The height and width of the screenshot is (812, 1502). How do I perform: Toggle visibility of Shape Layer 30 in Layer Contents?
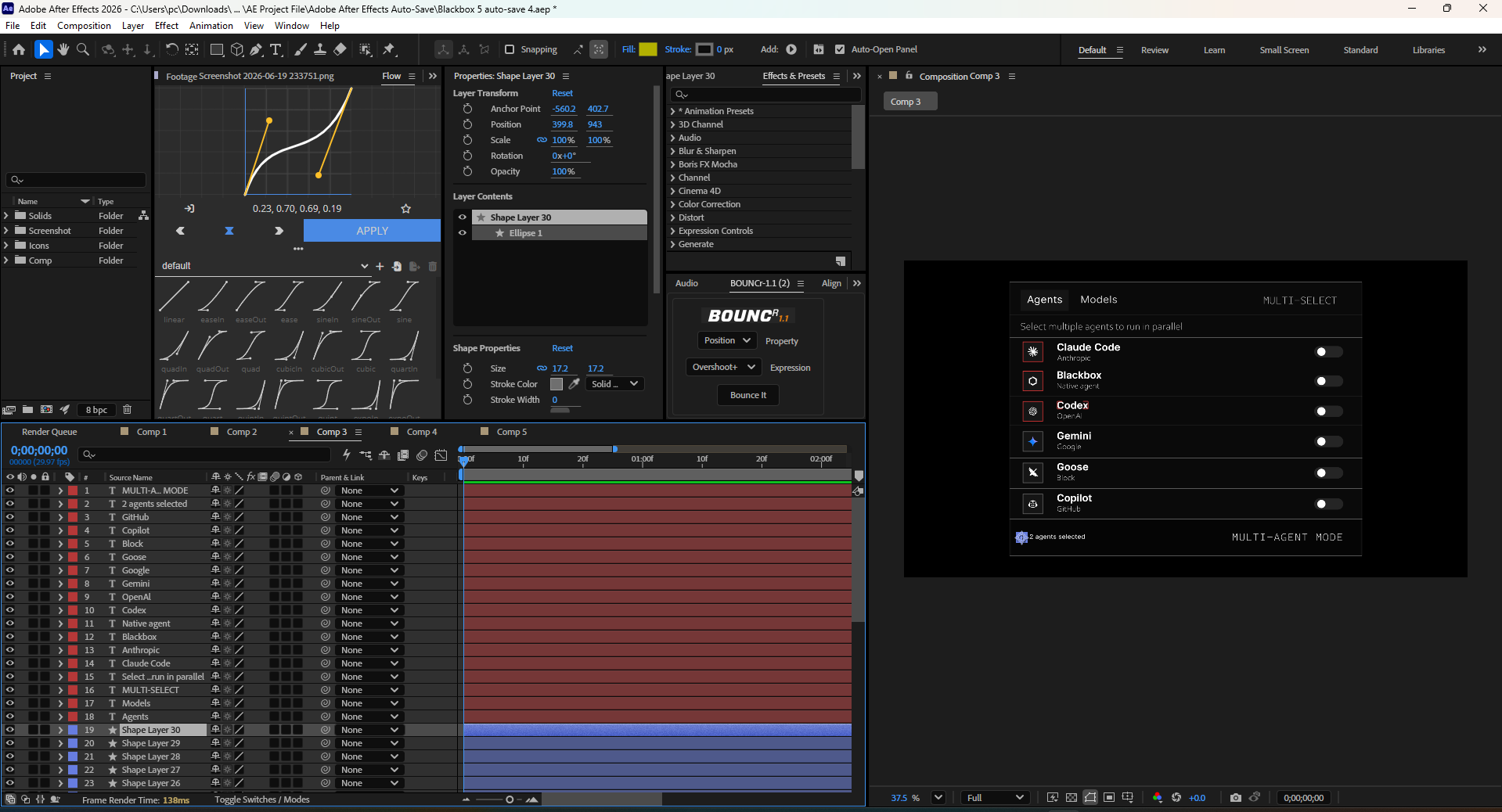pyautogui.click(x=463, y=217)
